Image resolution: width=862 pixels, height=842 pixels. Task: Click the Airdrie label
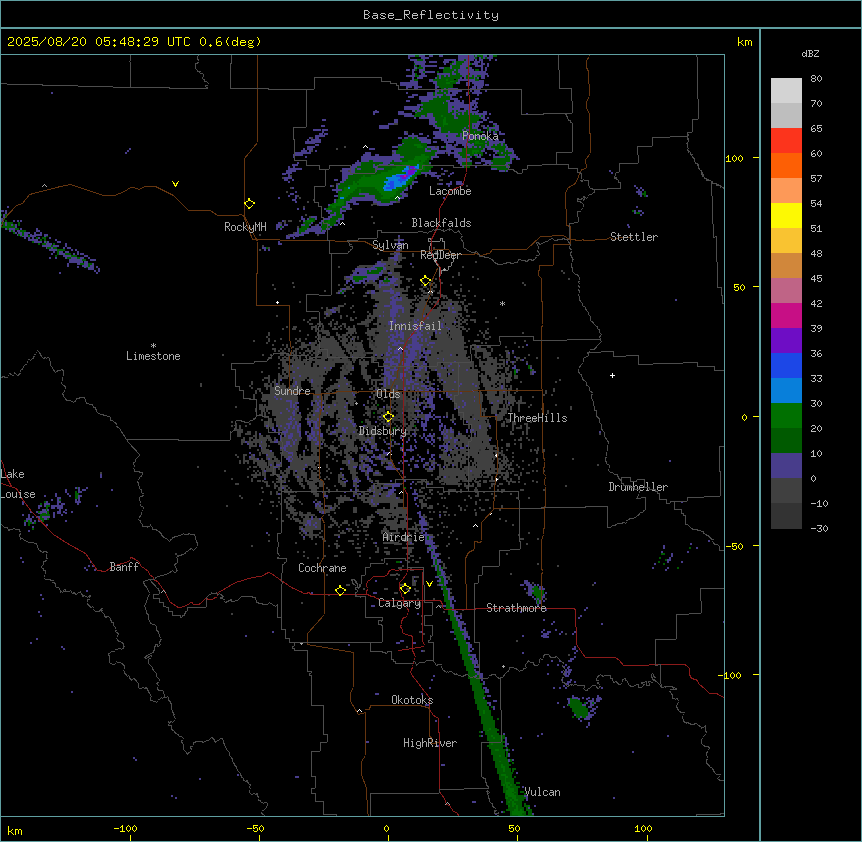pos(404,537)
